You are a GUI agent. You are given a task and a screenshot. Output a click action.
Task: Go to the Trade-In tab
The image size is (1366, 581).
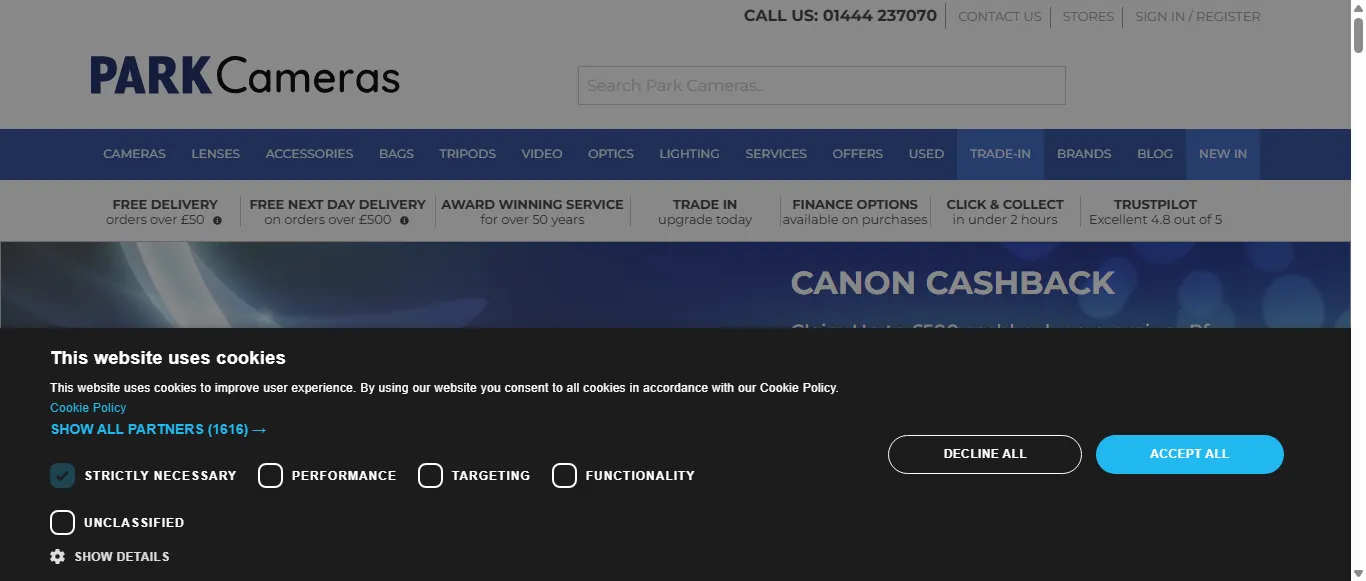tap(1000, 154)
